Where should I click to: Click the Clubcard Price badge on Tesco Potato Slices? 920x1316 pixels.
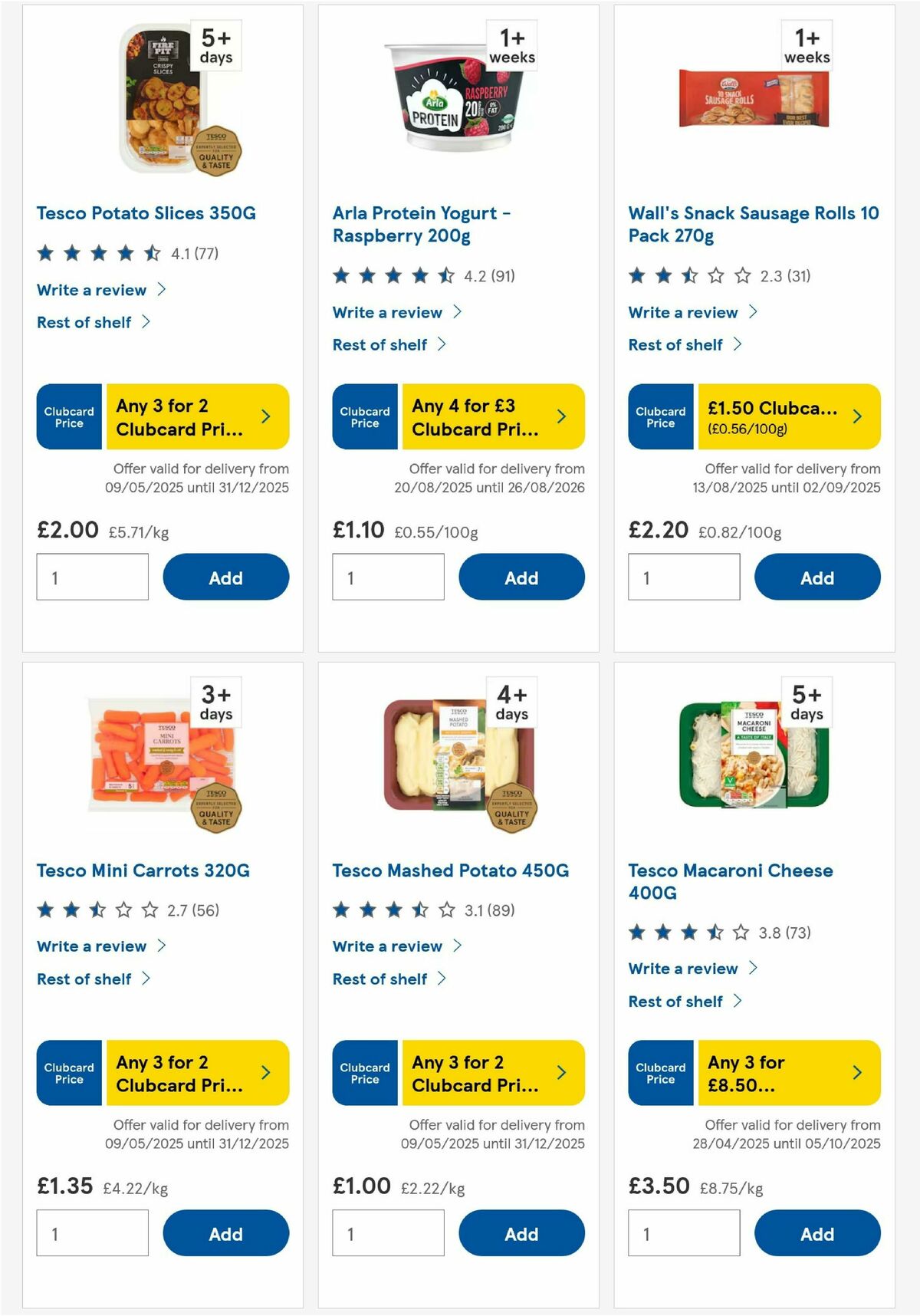tap(68, 416)
